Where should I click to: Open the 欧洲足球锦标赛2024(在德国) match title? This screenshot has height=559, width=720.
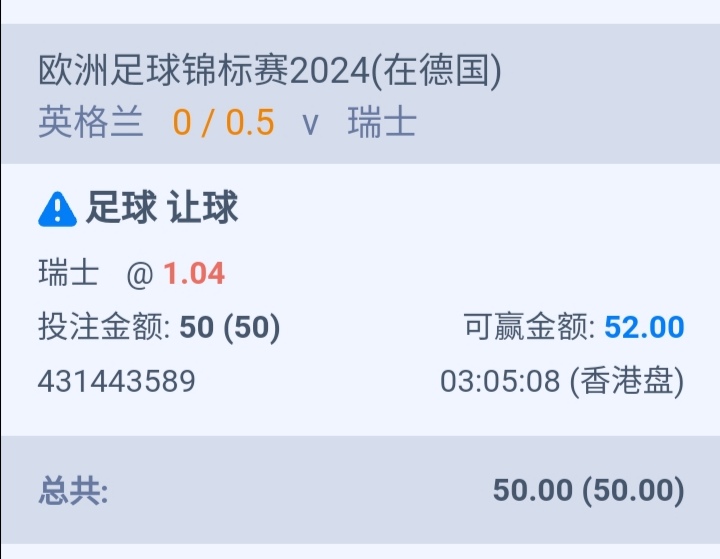(270, 72)
